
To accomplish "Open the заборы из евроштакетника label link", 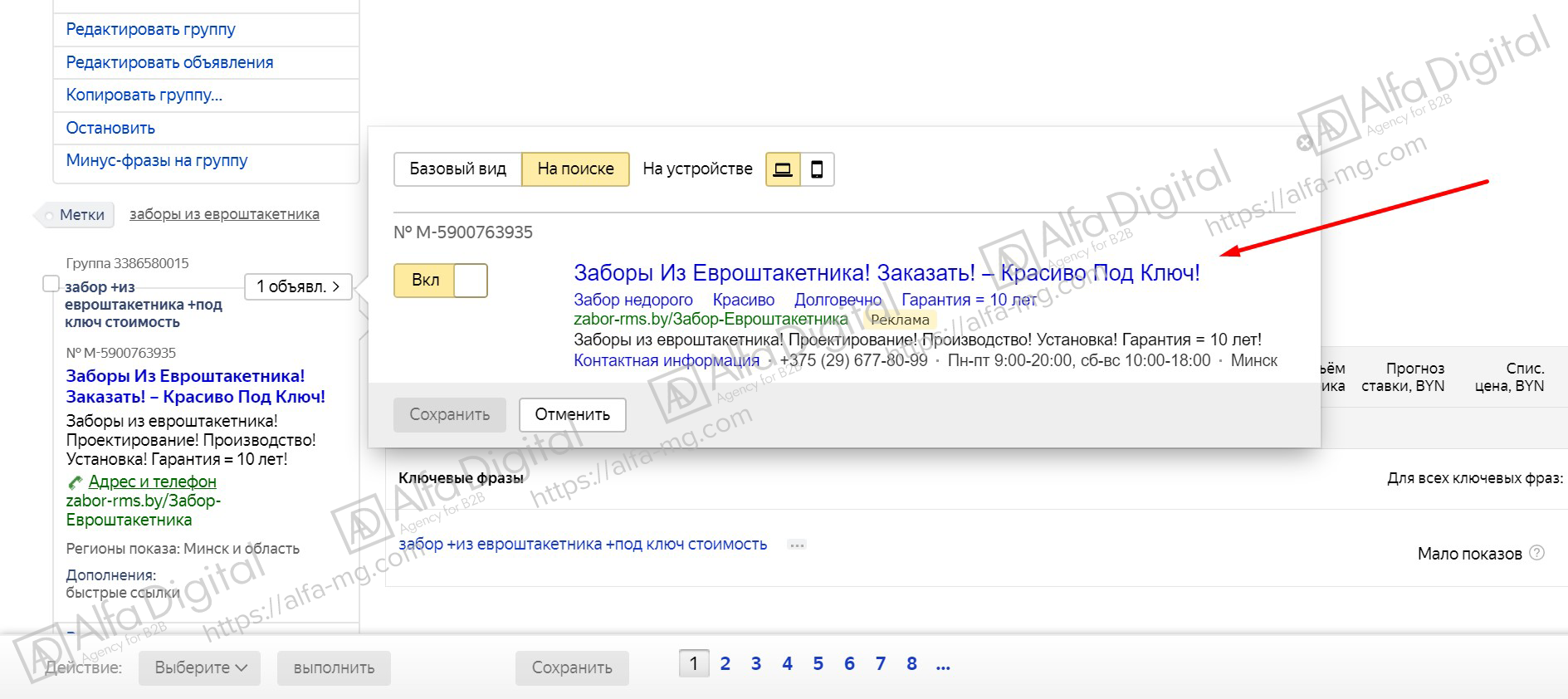I will click(x=224, y=214).
